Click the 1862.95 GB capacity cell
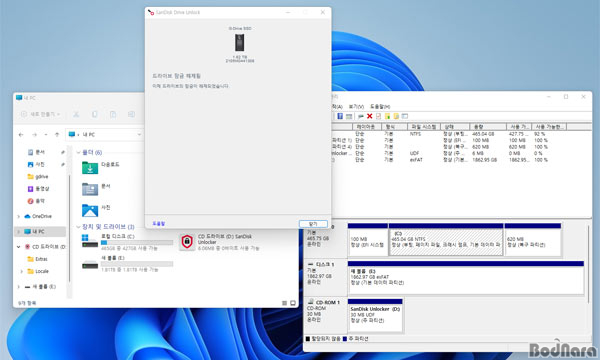 tap(484, 160)
